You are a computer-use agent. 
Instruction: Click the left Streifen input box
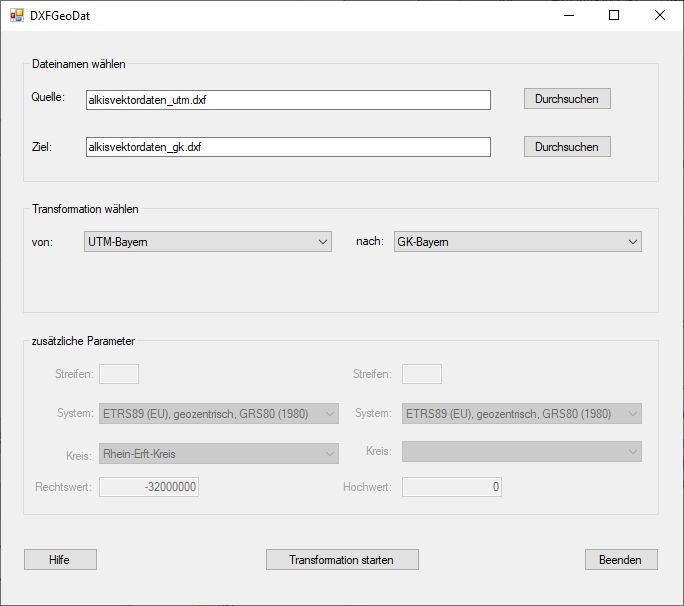(x=119, y=374)
